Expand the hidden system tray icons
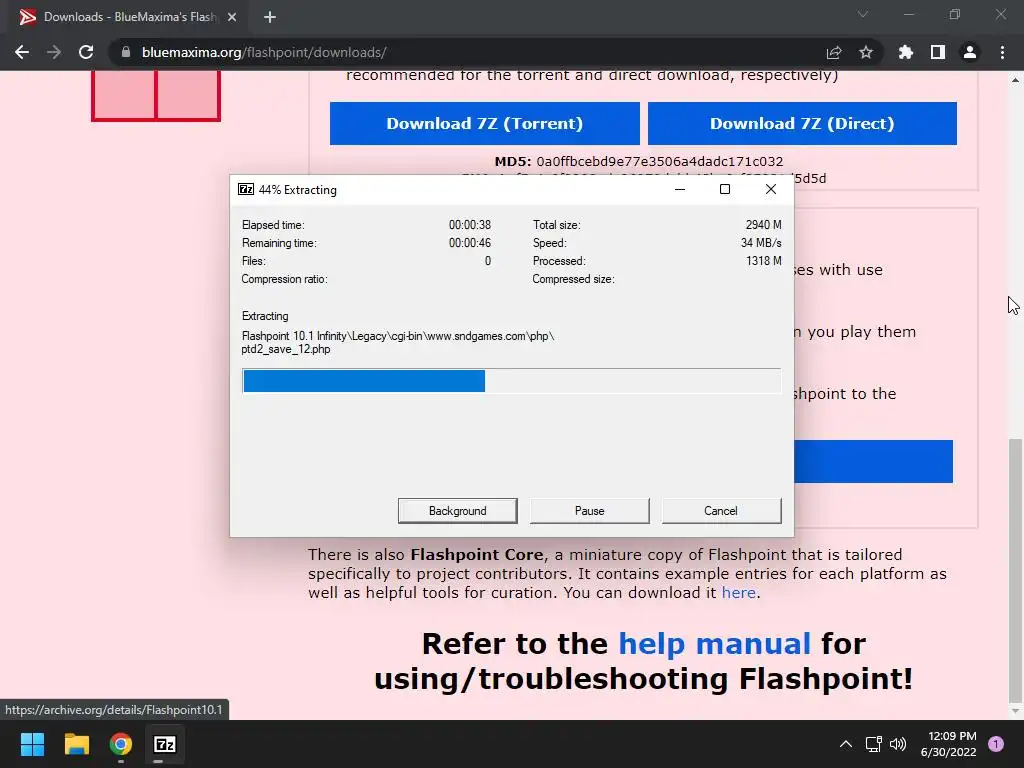Screen dimensions: 1024x768 click(846, 744)
